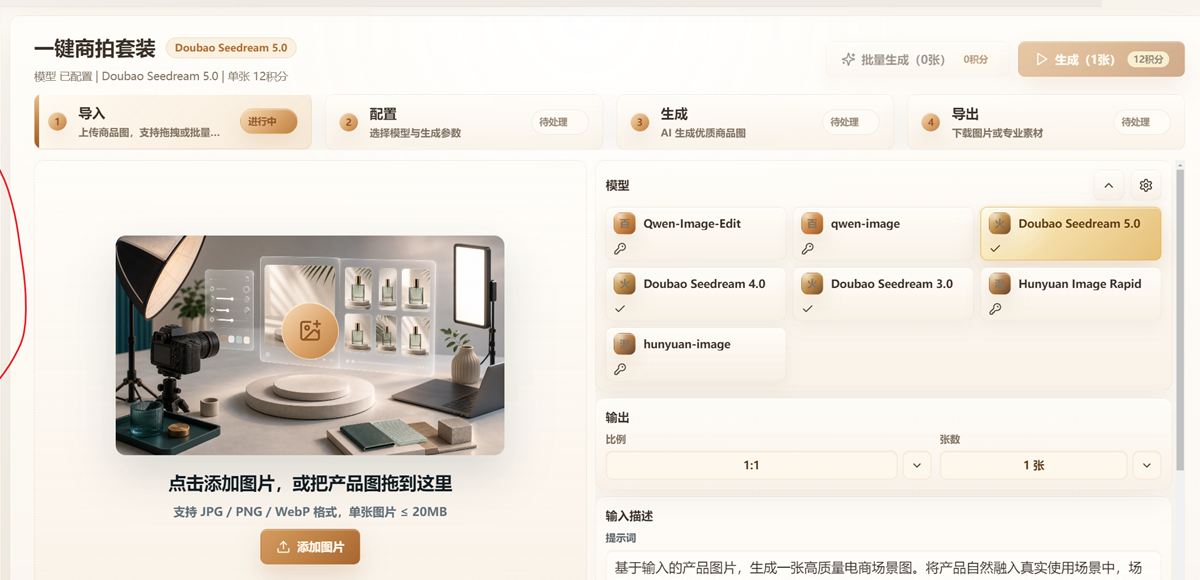Select the Qwen-Image-Edit model name

(x=692, y=224)
